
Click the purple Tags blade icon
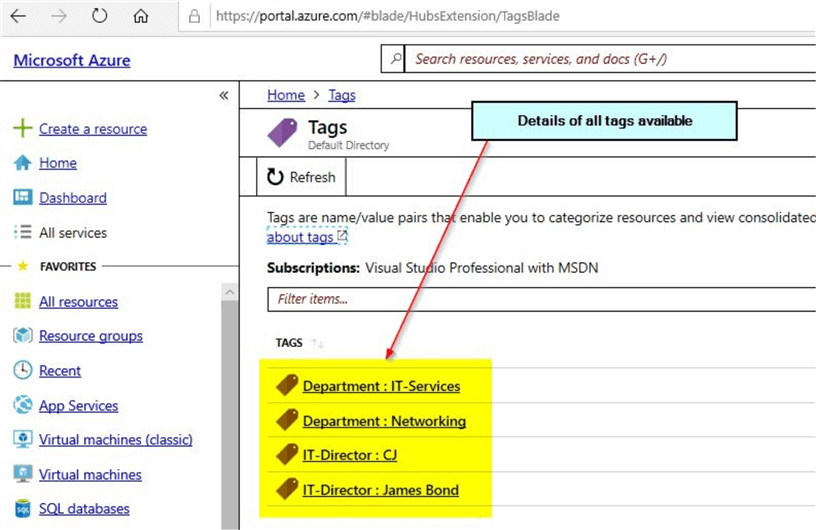click(x=282, y=133)
